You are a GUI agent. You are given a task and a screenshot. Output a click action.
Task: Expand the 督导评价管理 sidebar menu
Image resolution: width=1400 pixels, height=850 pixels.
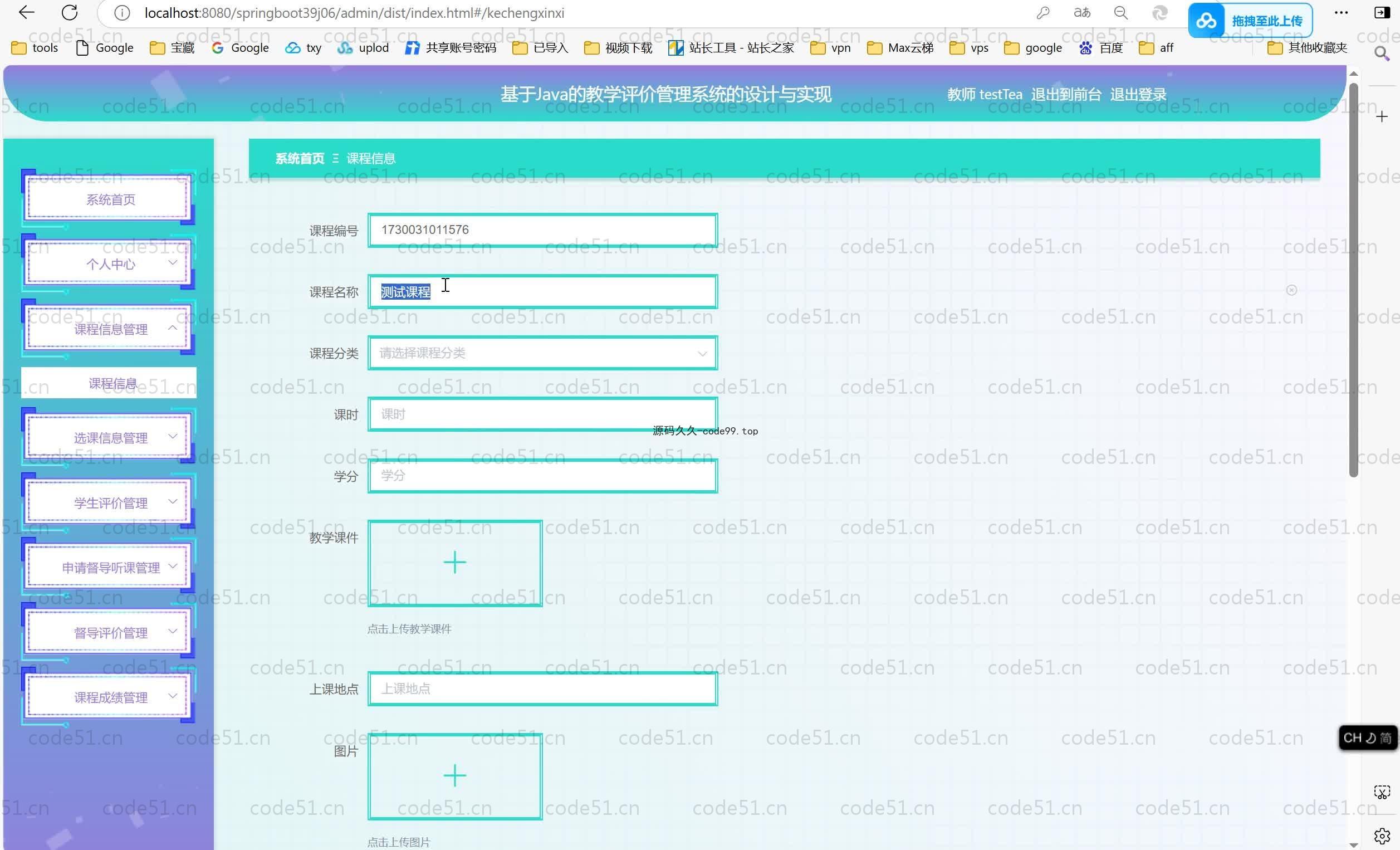pyautogui.click(x=109, y=632)
